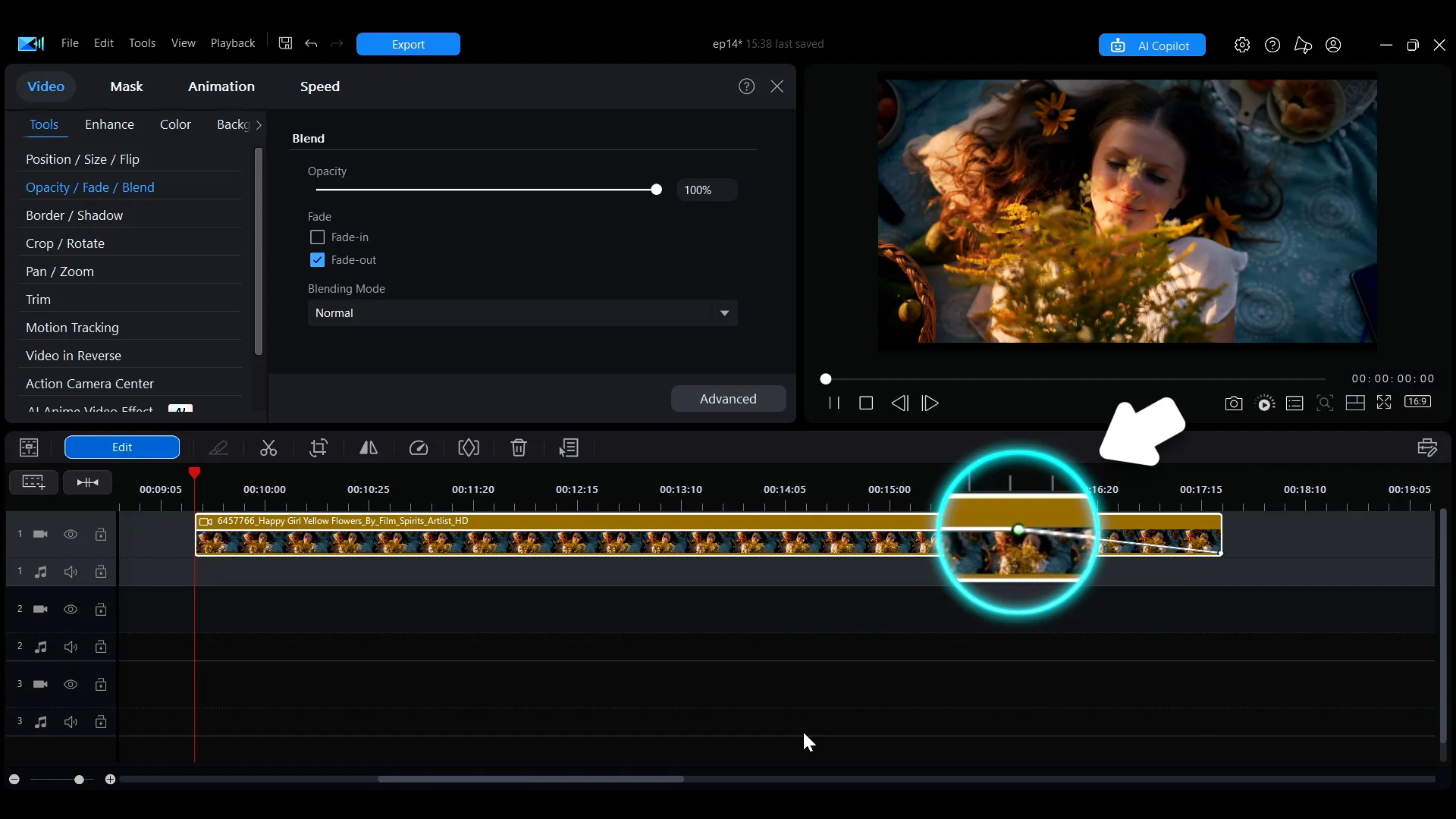The image size is (1456, 819).
Task: Fit the timeline to window
Action: pos(88,482)
